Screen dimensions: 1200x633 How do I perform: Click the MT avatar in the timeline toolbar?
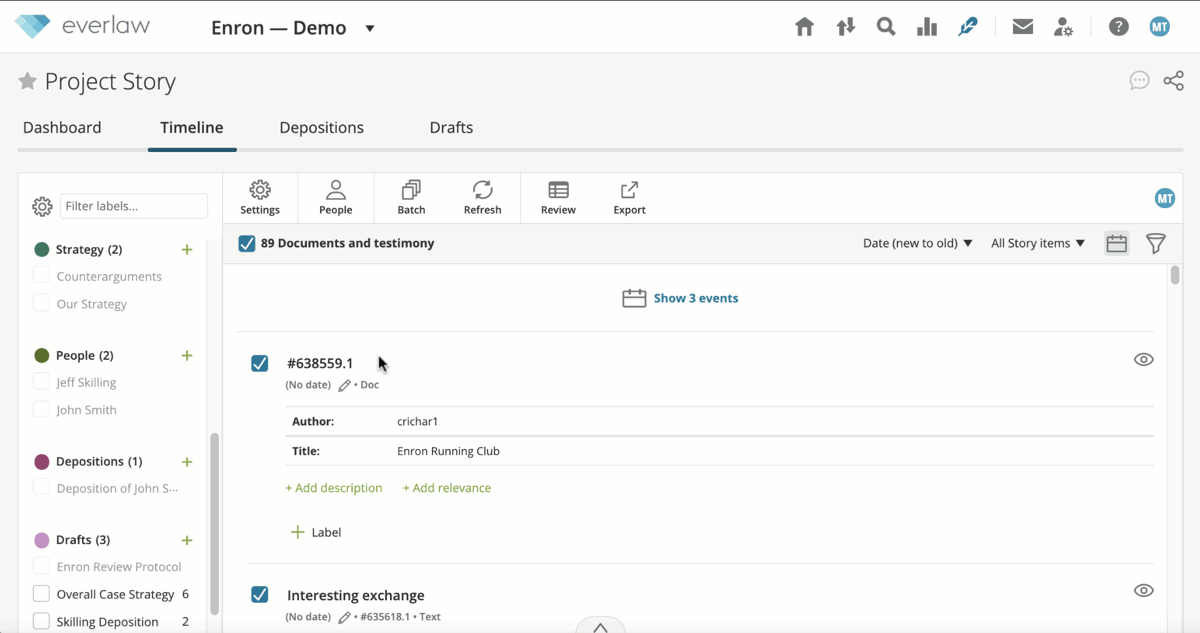1165,198
